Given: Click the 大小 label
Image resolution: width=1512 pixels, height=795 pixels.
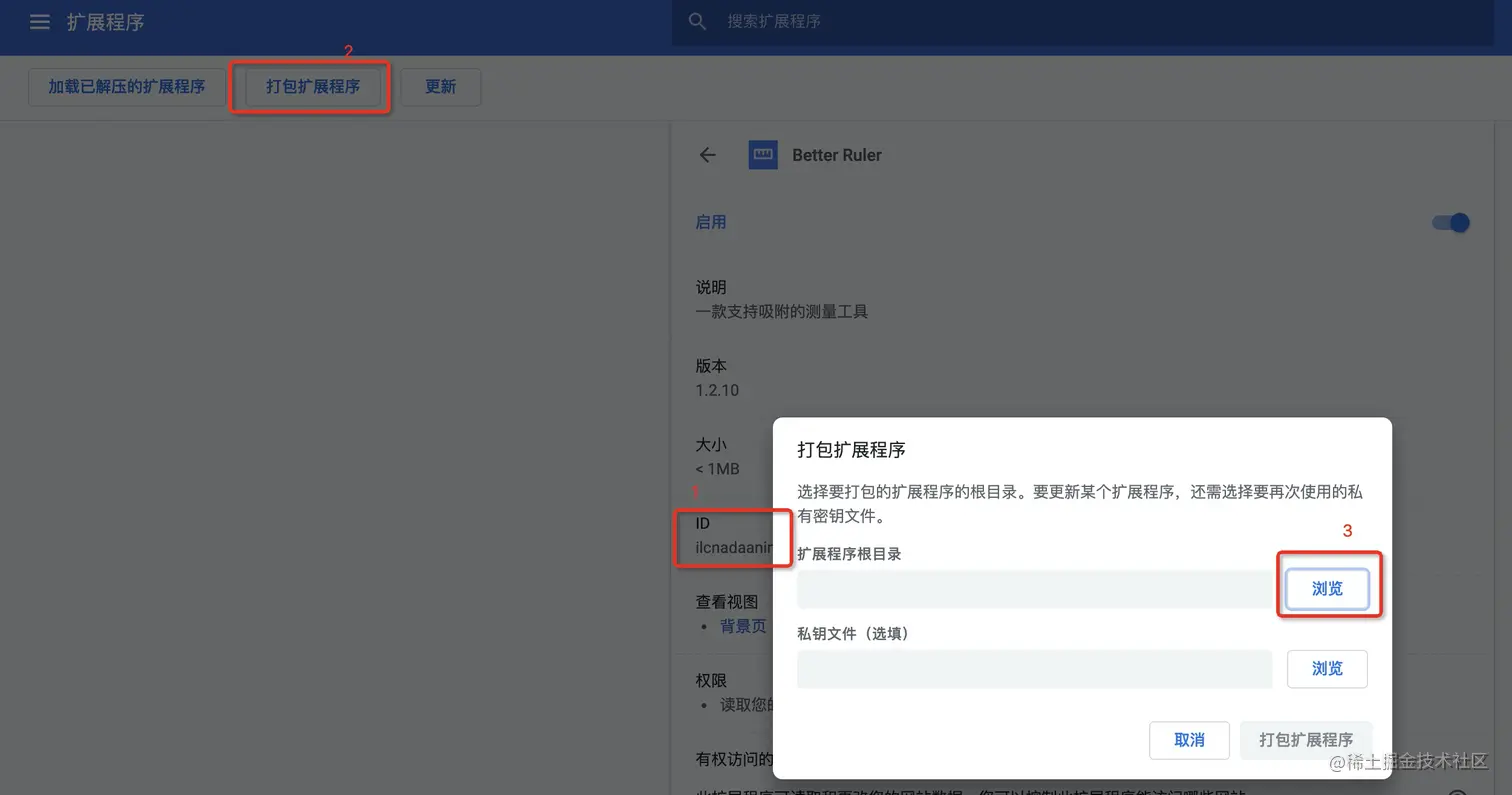Looking at the screenshot, I should pyautogui.click(x=711, y=445).
